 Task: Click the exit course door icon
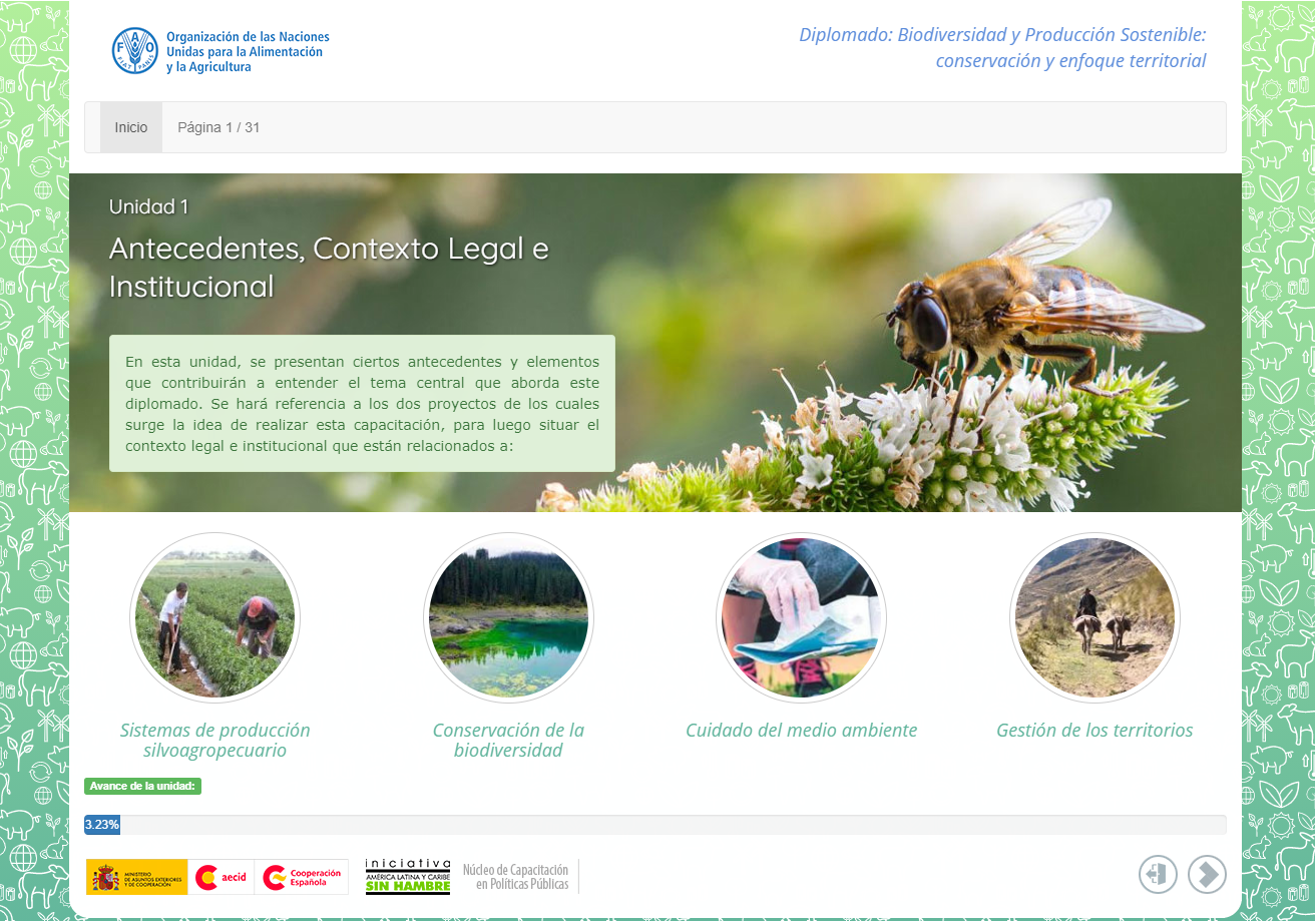[x=1158, y=874]
